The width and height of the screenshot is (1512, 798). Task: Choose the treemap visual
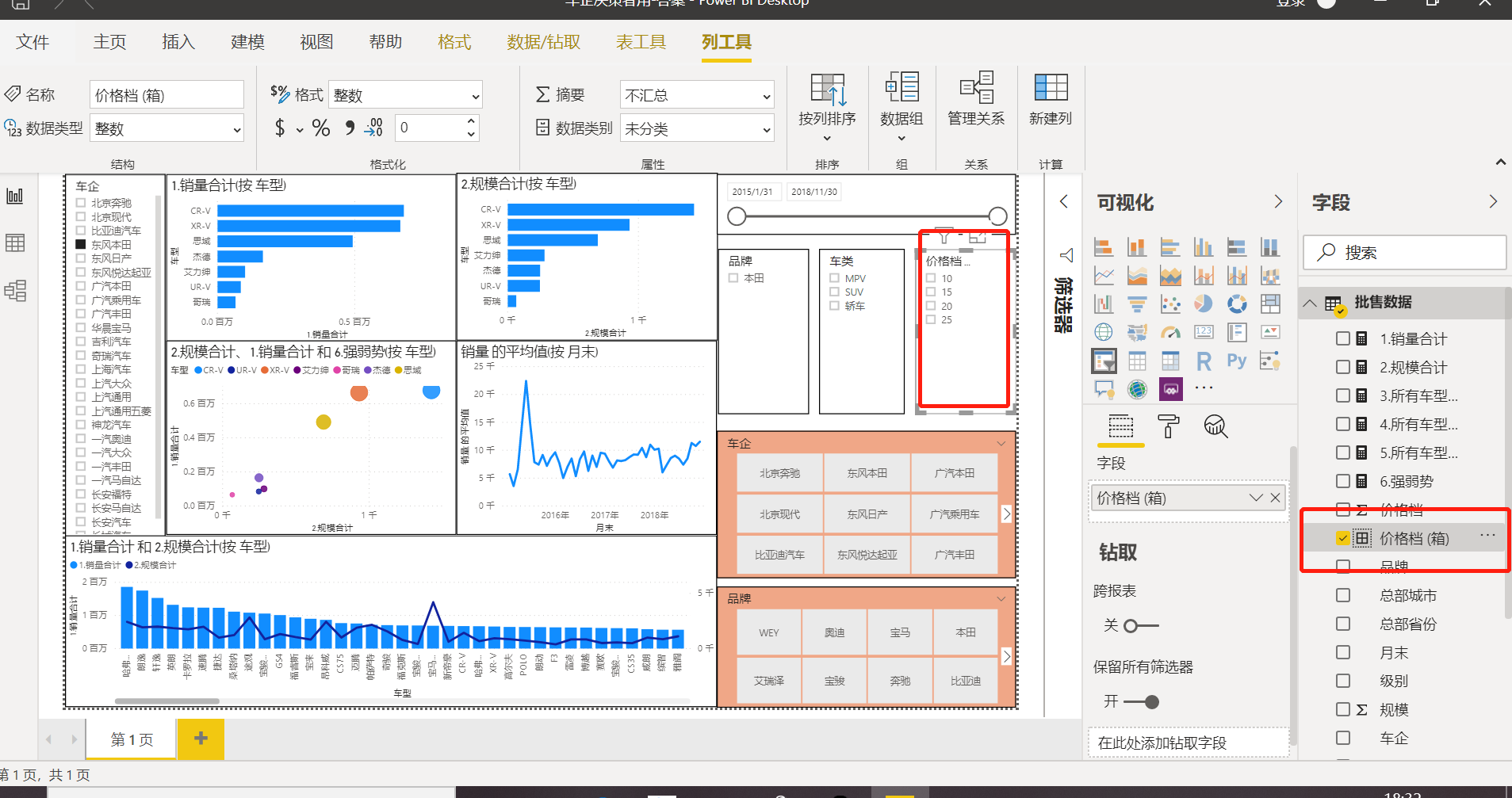click(1270, 304)
